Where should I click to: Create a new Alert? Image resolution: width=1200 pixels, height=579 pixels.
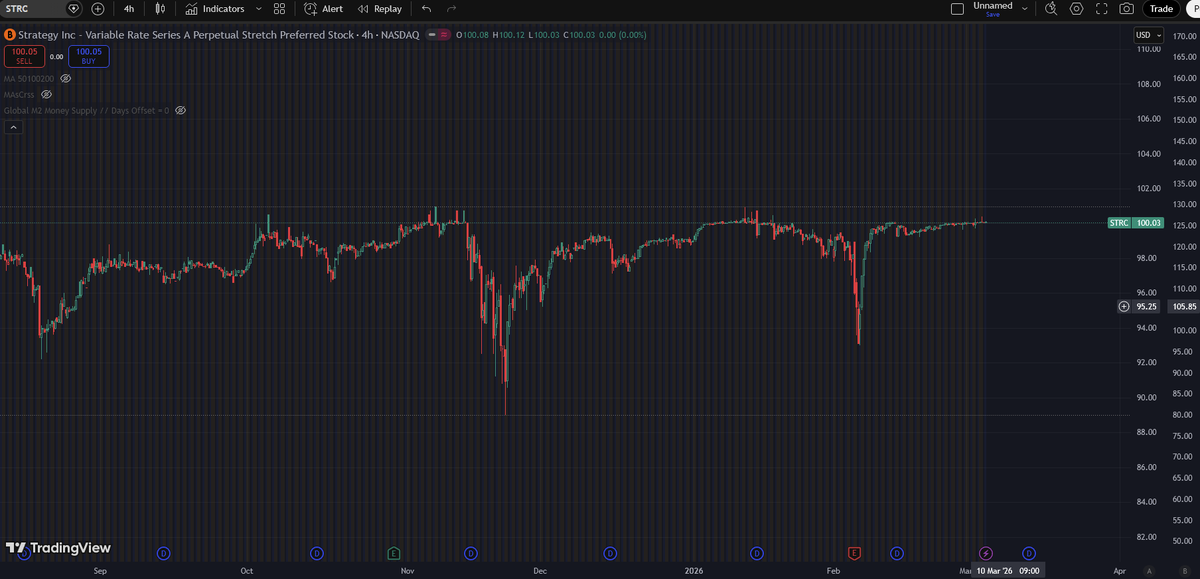(x=324, y=9)
